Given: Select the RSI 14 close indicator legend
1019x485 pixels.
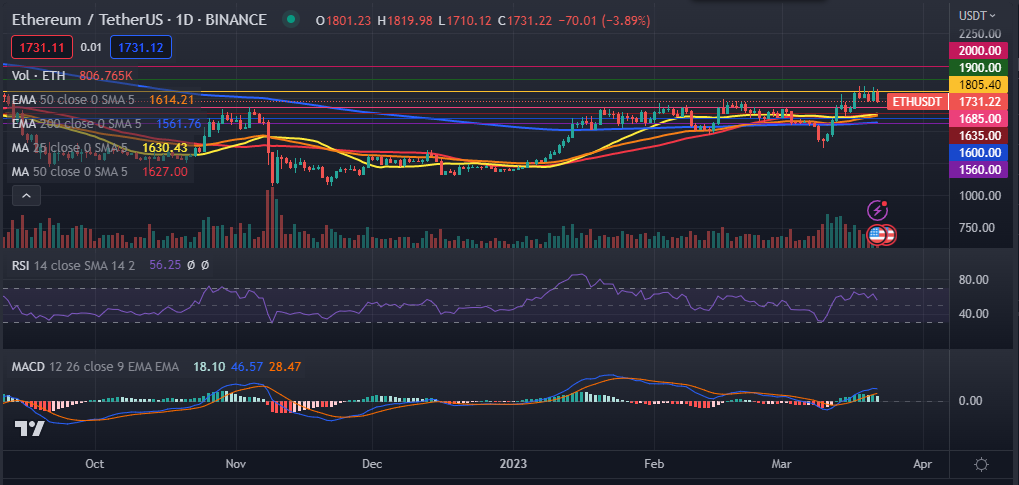Looking at the screenshot, I should pyautogui.click(x=73, y=265).
